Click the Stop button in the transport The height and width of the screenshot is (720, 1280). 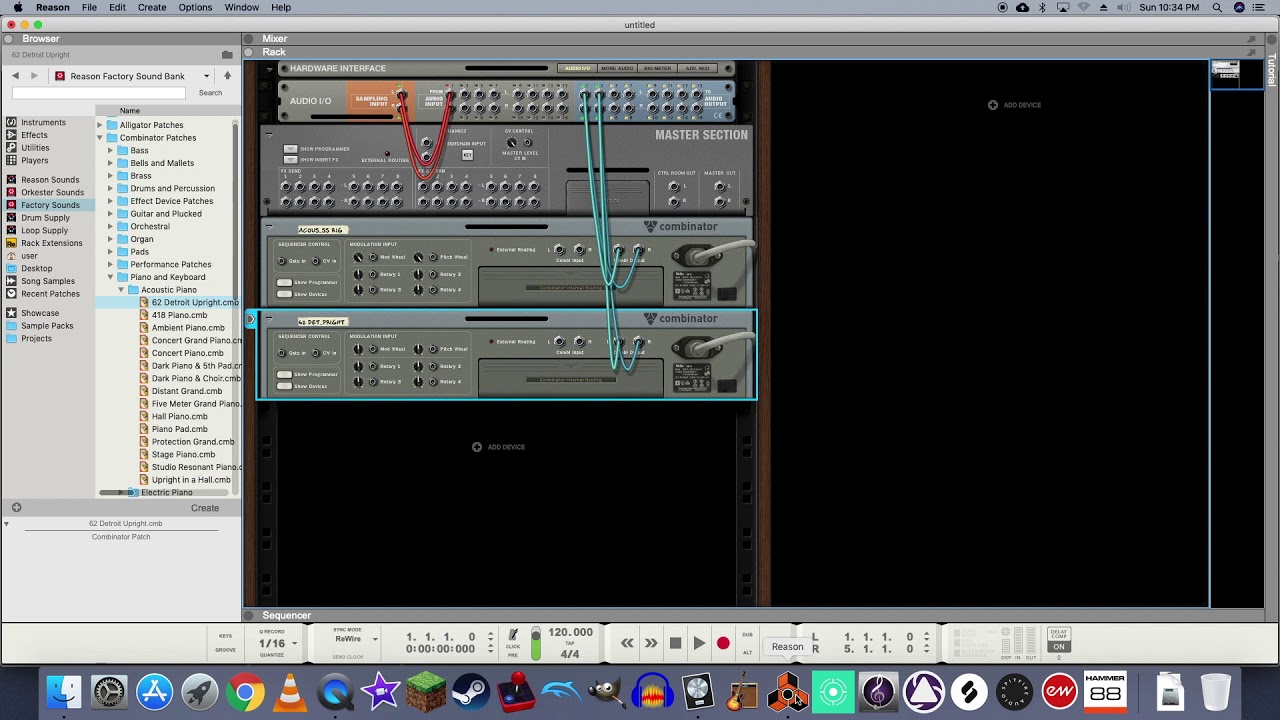click(675, 643)
